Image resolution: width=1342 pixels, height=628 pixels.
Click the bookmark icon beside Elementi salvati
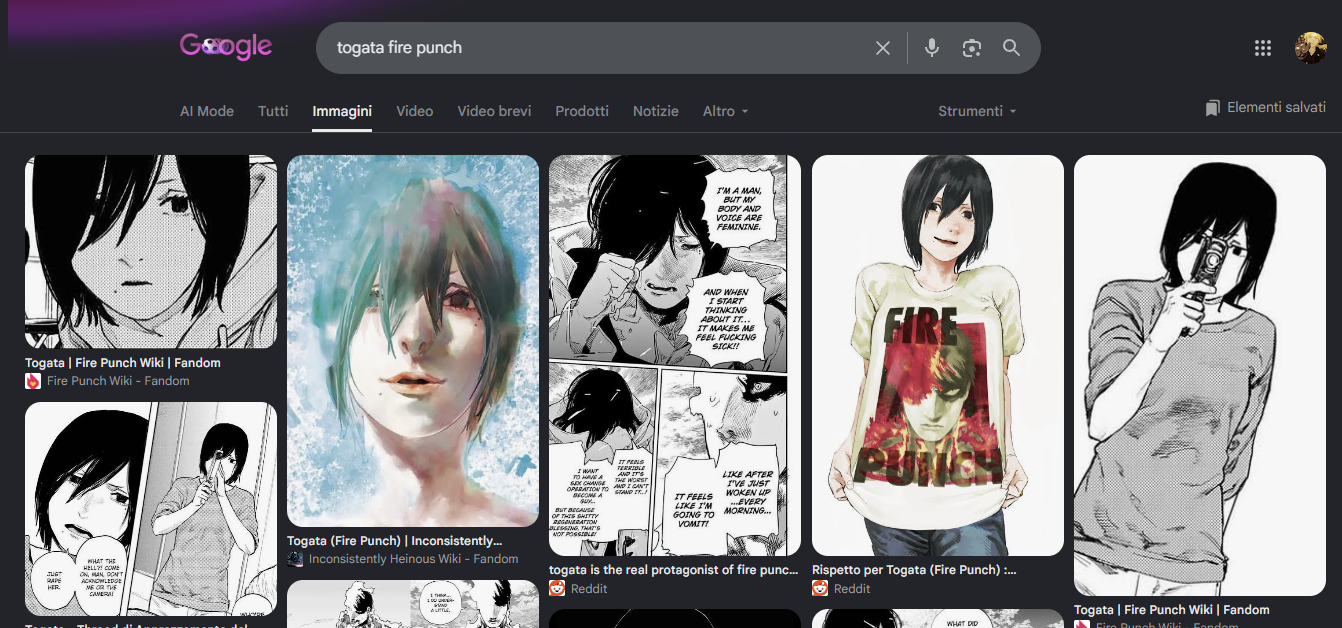[x=1213, y=108]
